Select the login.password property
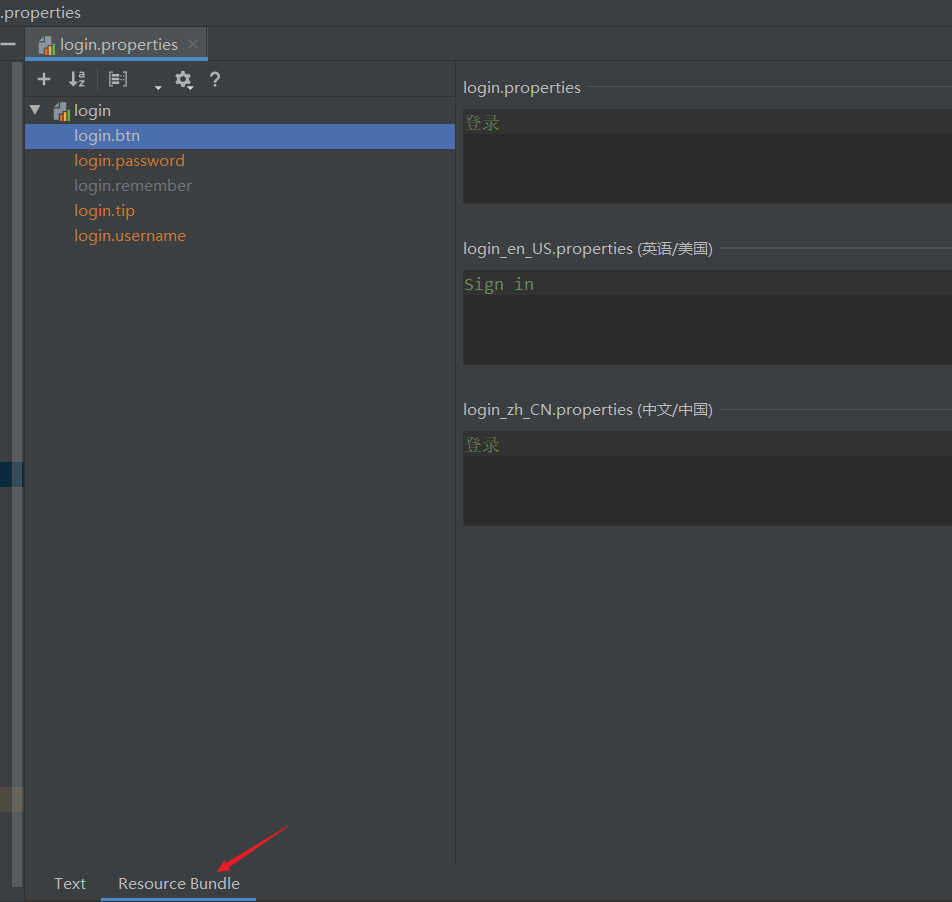Viewport: 952px width, 902px height. (x=129, y=160)
